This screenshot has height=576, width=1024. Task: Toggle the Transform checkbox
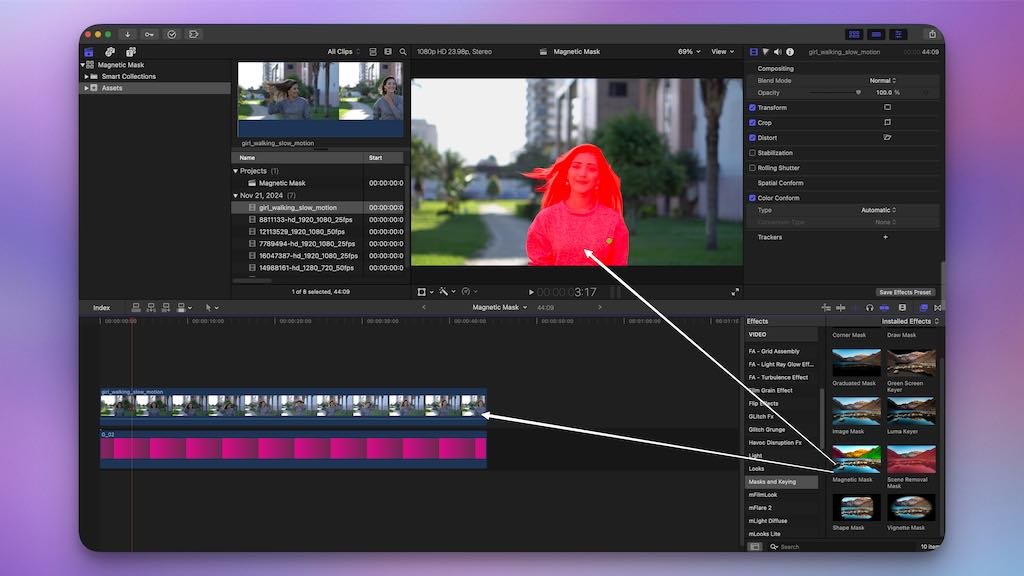click(x=752, y=107)
